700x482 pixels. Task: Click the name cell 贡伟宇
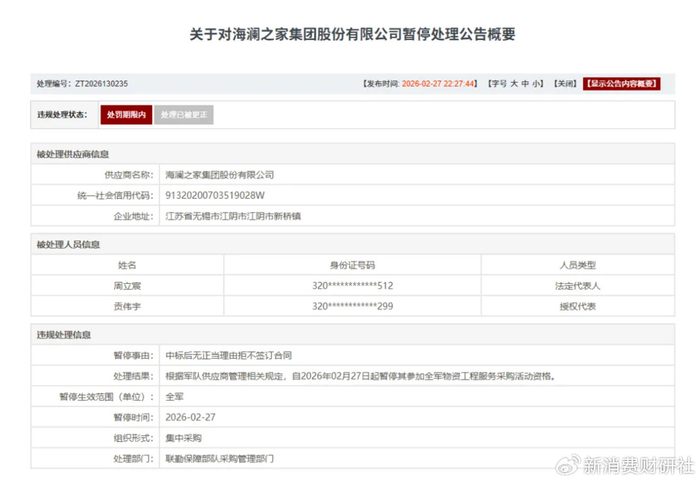[x=127, y=307]
